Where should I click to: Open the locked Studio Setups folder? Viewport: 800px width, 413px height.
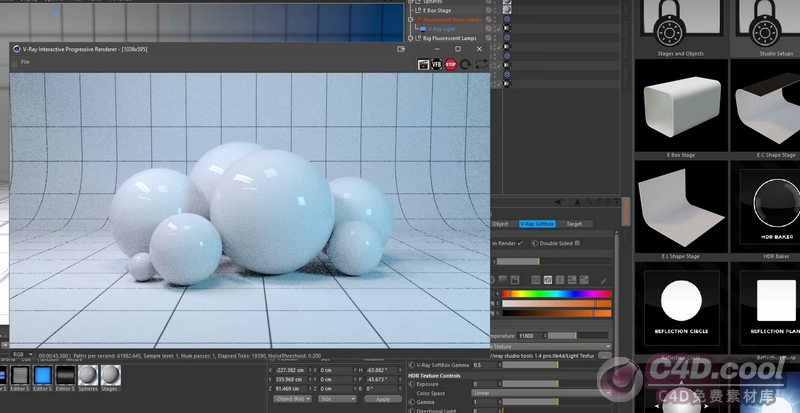(x=765, y=25)
